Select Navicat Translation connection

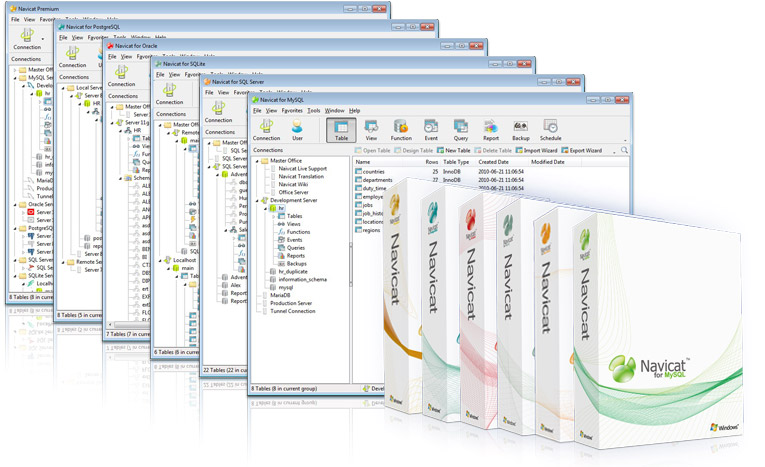(x=301, y=177)
